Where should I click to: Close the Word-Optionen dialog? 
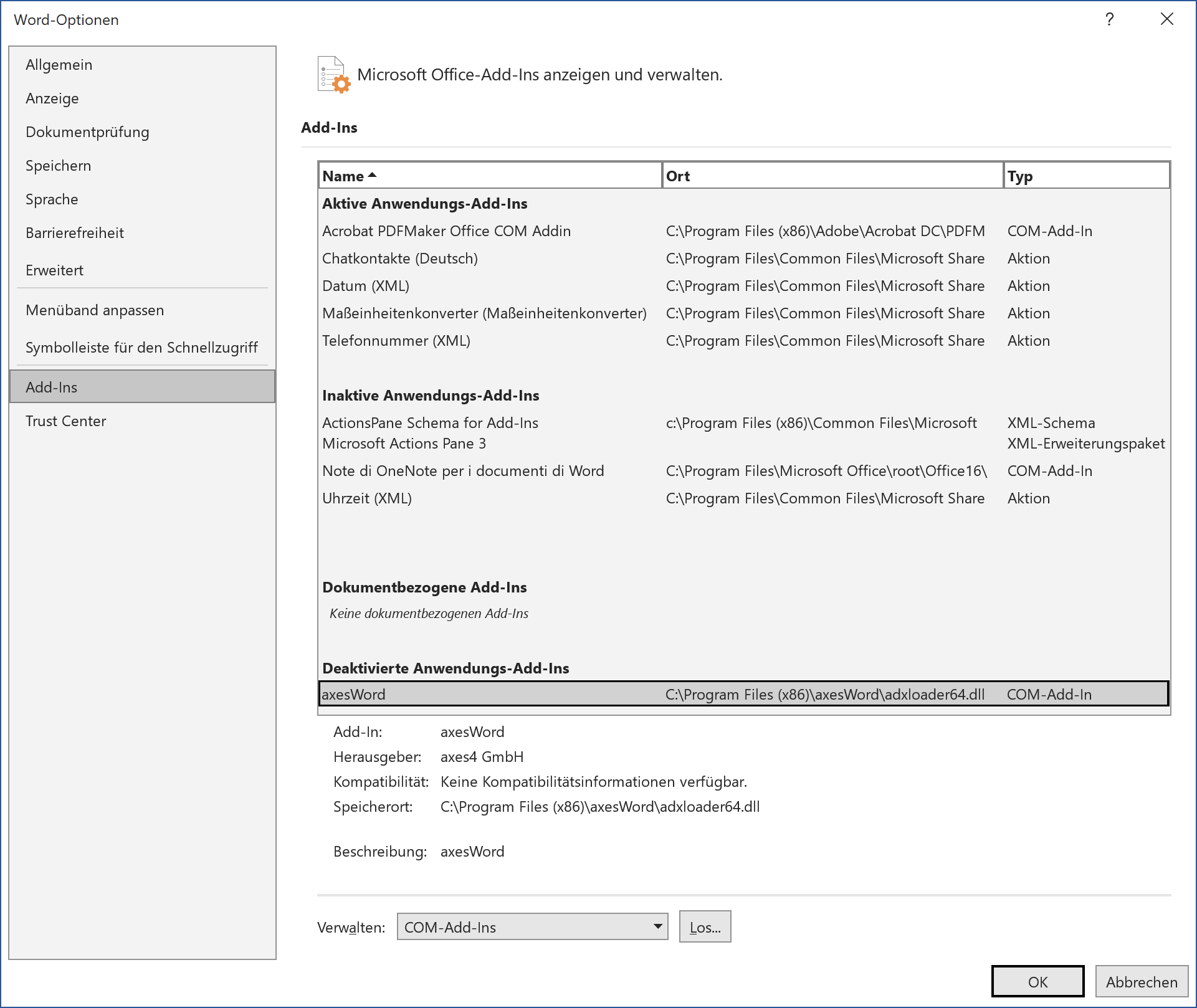[x=1167, y=19]
